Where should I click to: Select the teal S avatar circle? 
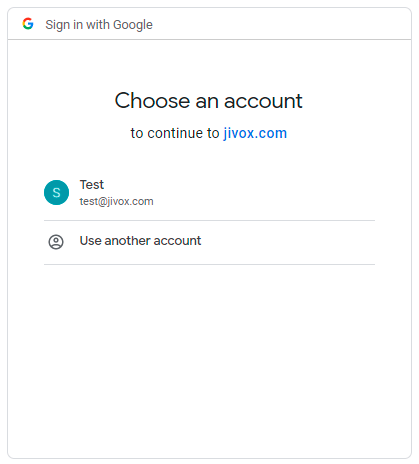pos(56,192)
